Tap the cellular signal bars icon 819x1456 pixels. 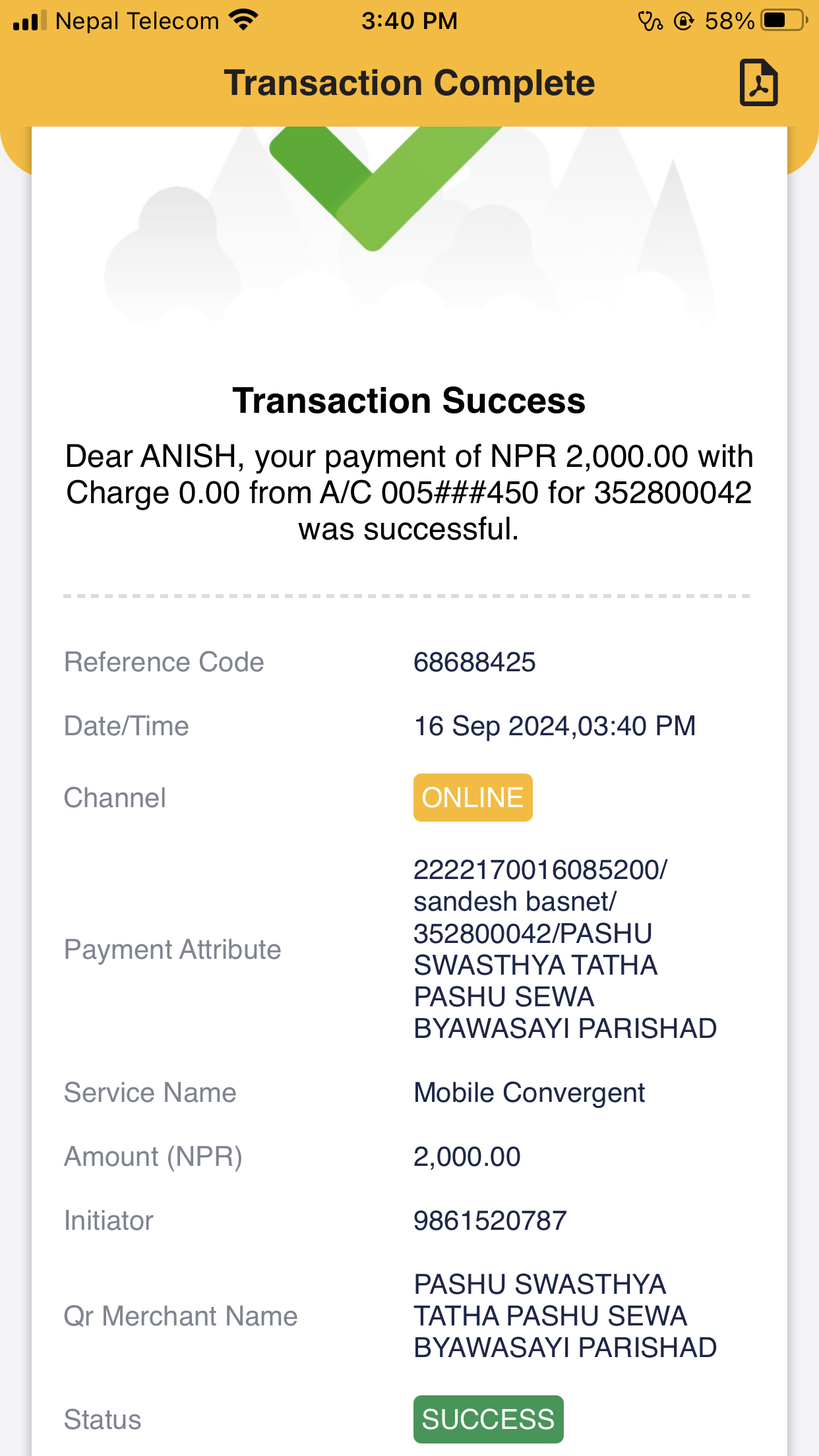pos(30,20)
